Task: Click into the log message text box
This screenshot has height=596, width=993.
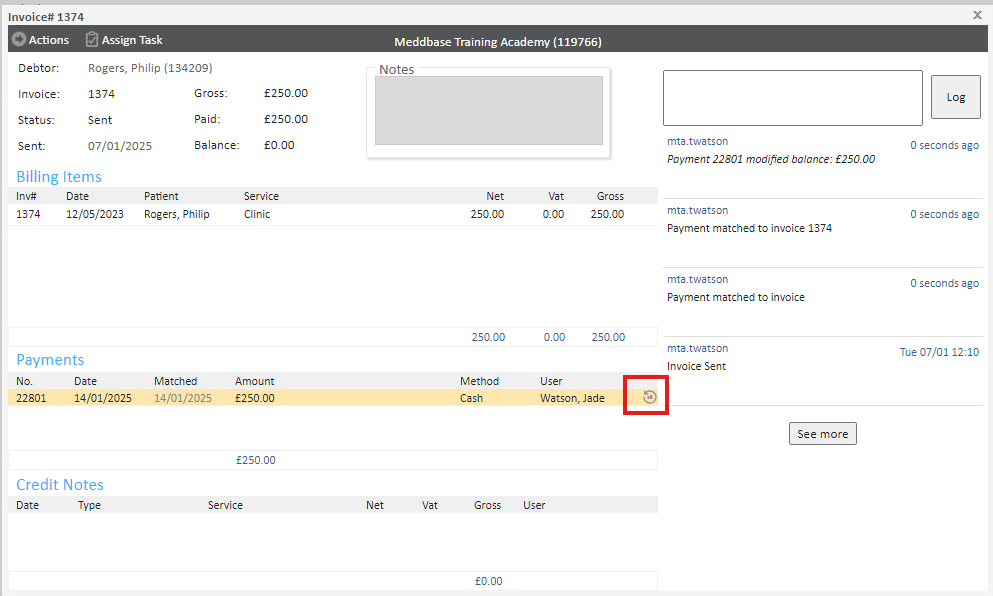Action: (792, 98)
